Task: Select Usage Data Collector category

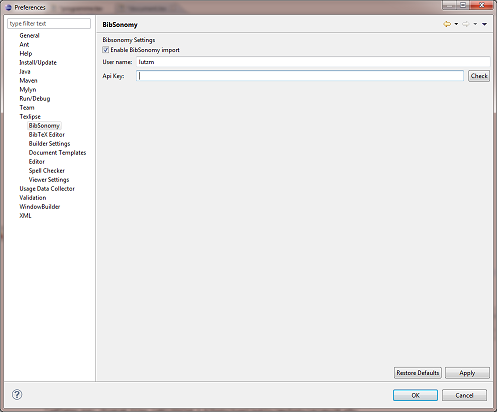Action: (x=47, y=188)
